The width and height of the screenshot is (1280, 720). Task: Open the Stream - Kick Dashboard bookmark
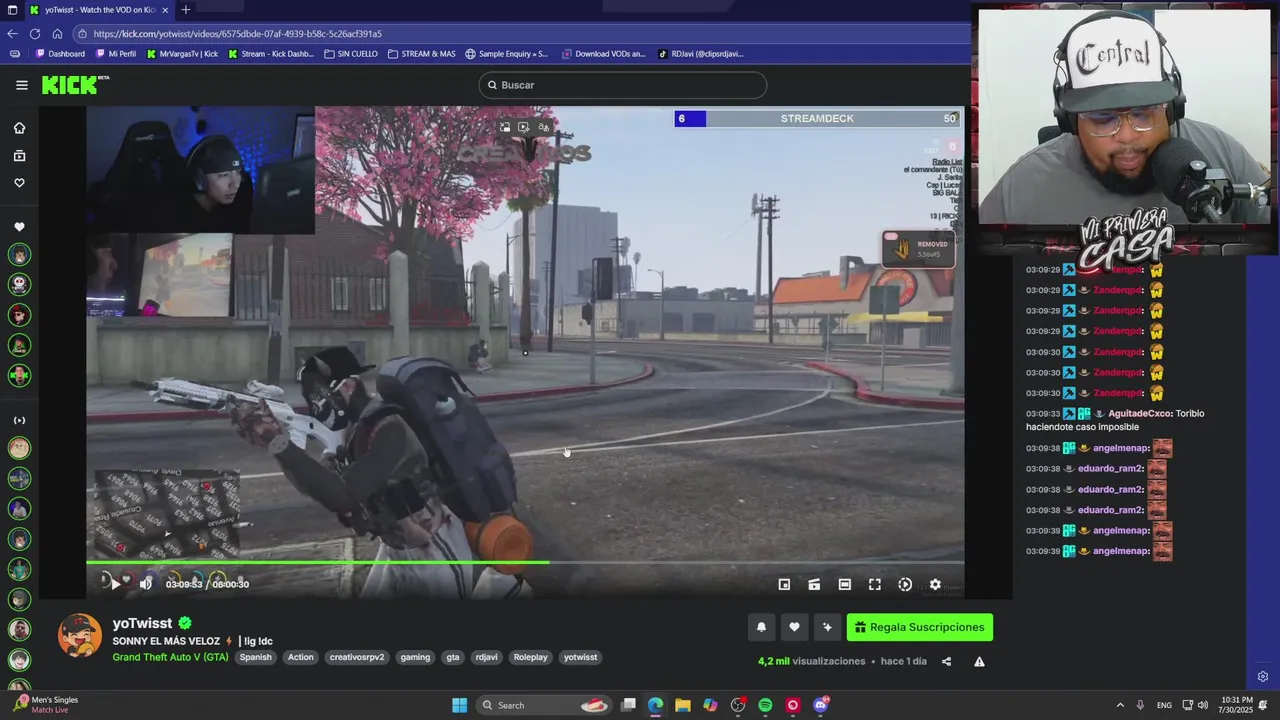(x=271, y=54)
